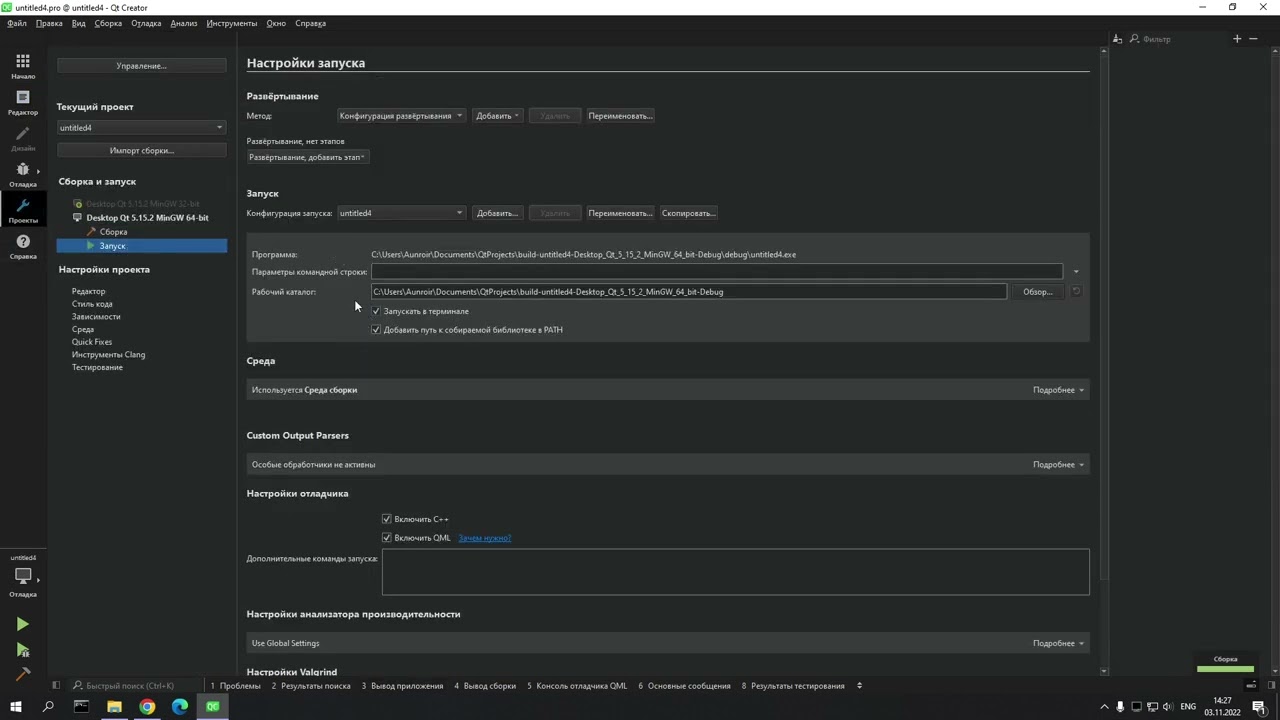Open Конфигурация развёртывания method dropdown
The height and width of the screenshot is (720, 1280).
(x=401, y=116)
